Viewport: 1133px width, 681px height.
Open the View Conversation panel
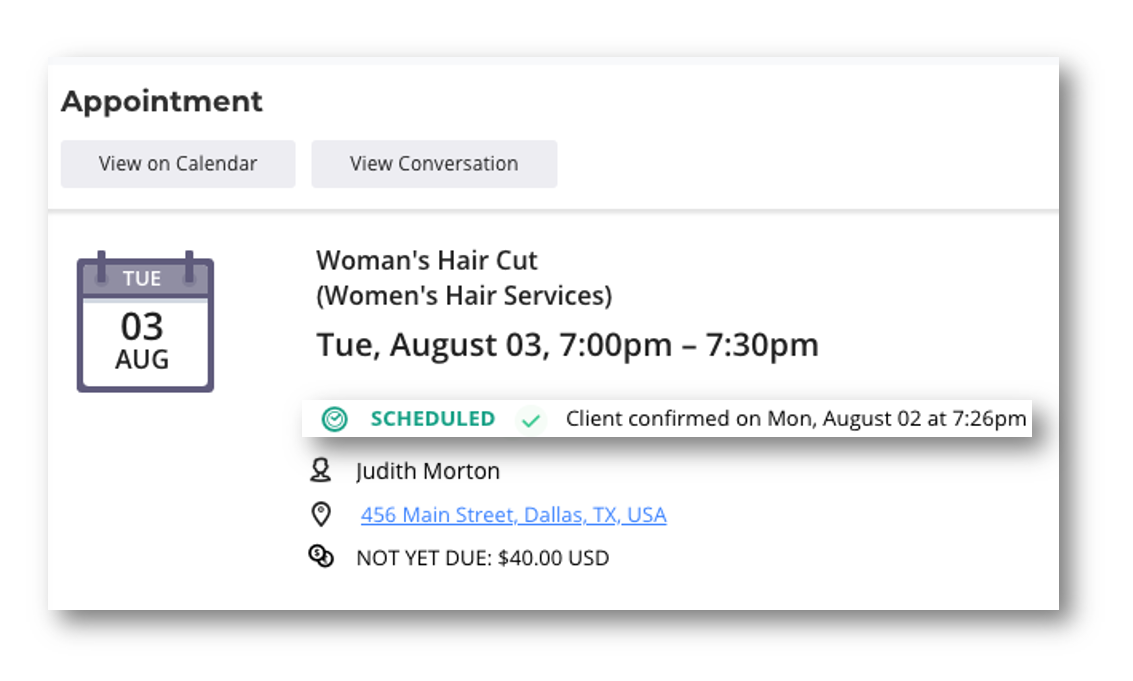click(433, 163)
